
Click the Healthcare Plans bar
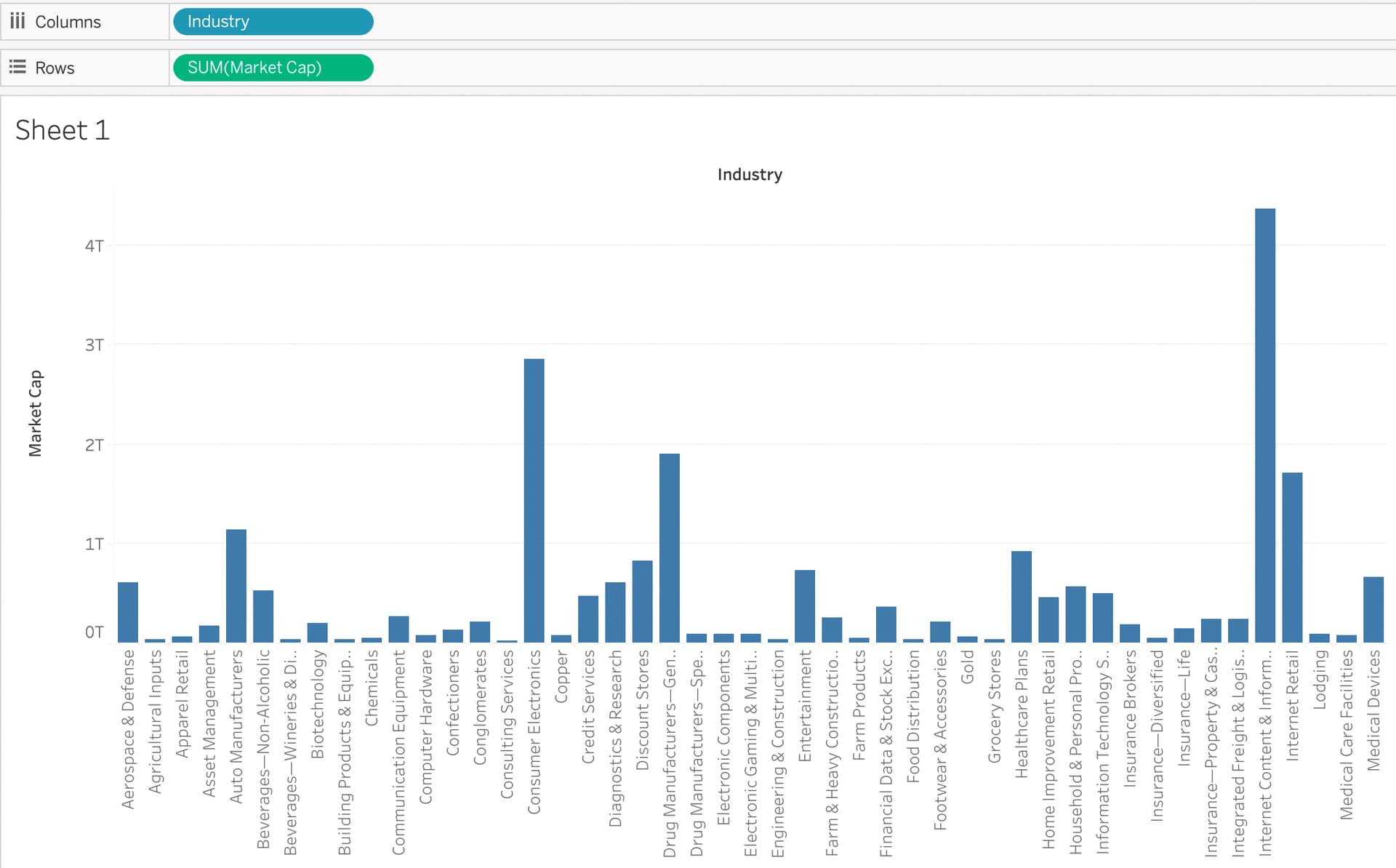coord(1021,596)
